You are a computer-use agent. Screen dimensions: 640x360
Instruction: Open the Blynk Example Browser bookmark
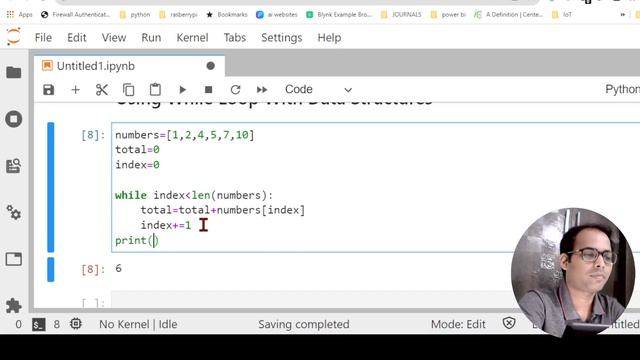pyautogui.click(x=339, y=14)
